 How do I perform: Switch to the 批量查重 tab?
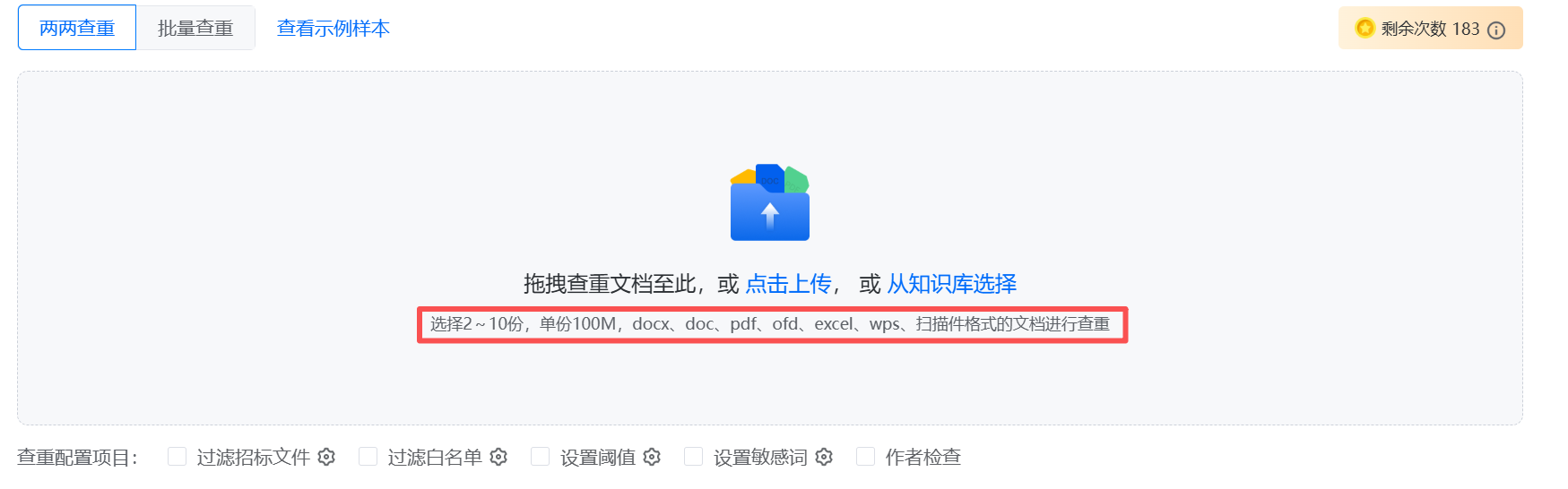[195, 28]
